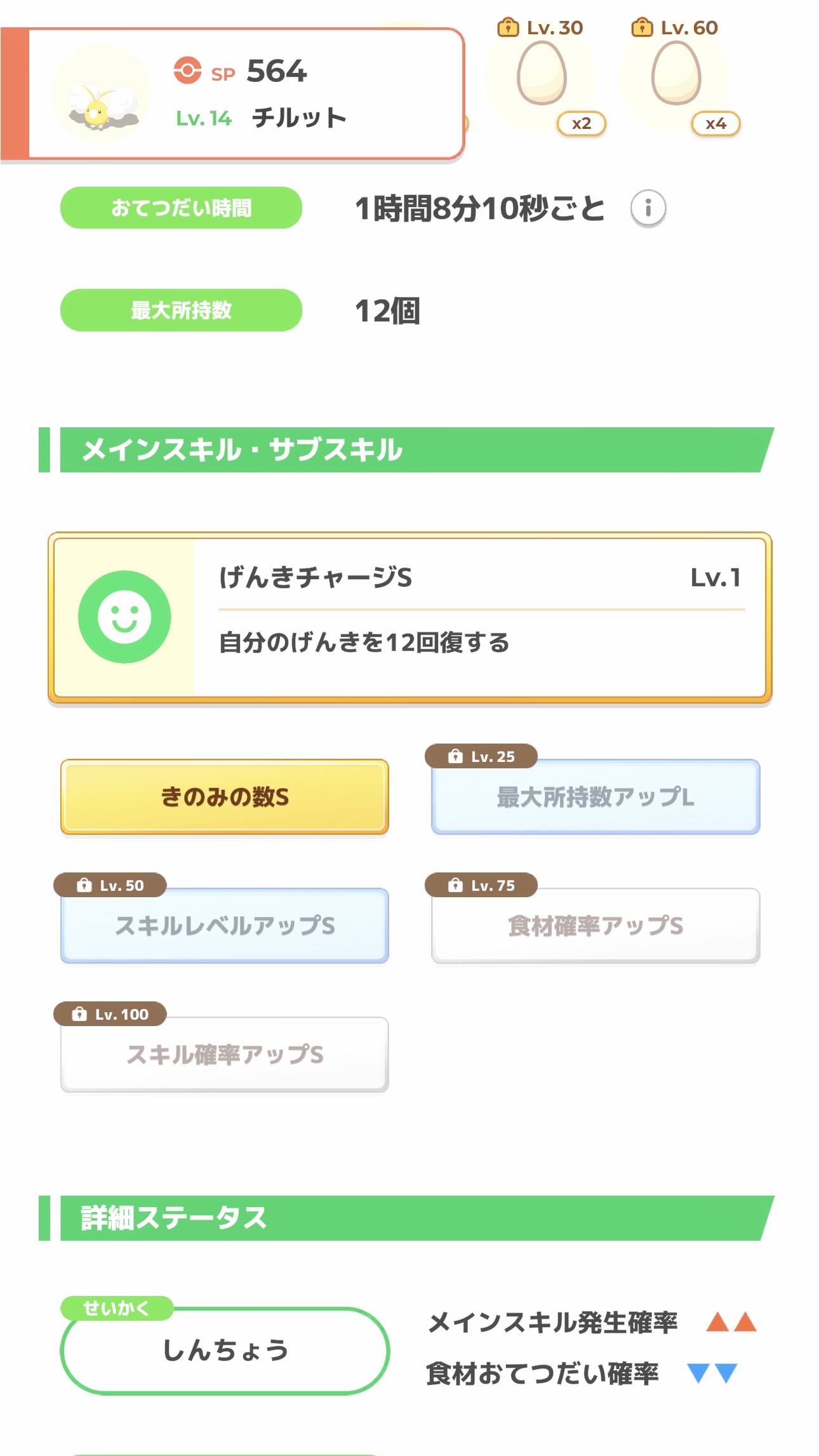Tap the red up arrows for main skill chance
Image resolution: width=819 pixels, height=1456 pixels.
tap(731, 1322)
